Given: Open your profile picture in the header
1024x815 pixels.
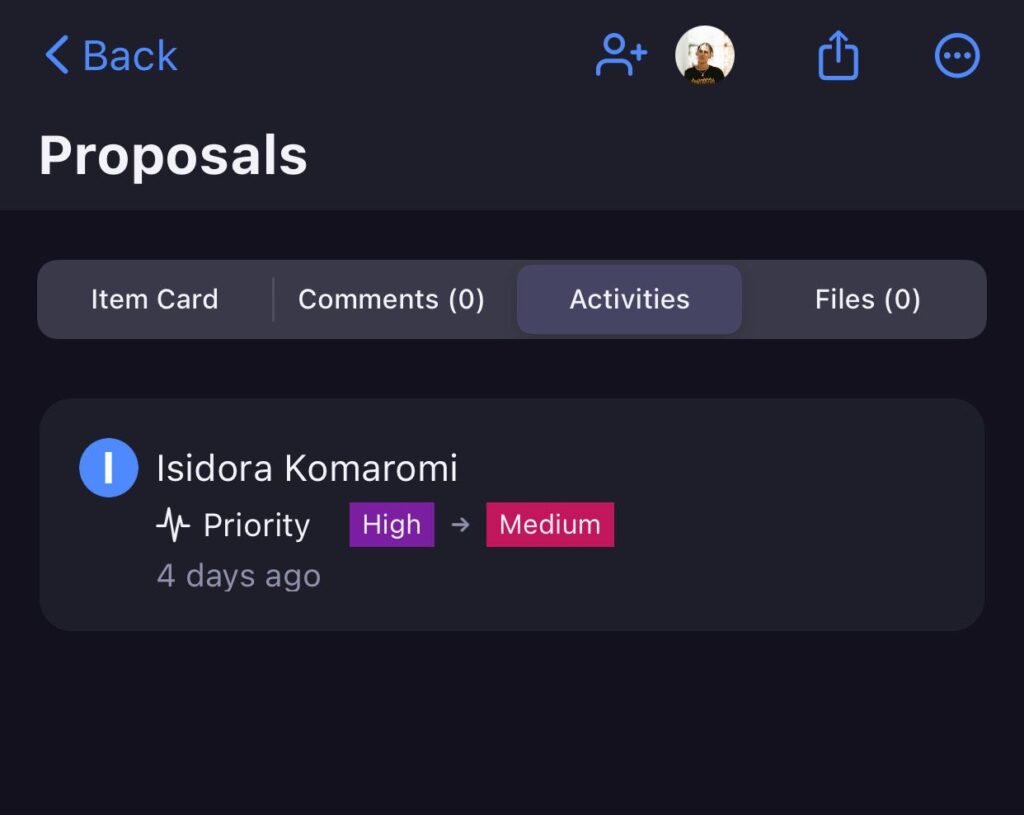Looking at the screenshot, I should tap(705, 55).
